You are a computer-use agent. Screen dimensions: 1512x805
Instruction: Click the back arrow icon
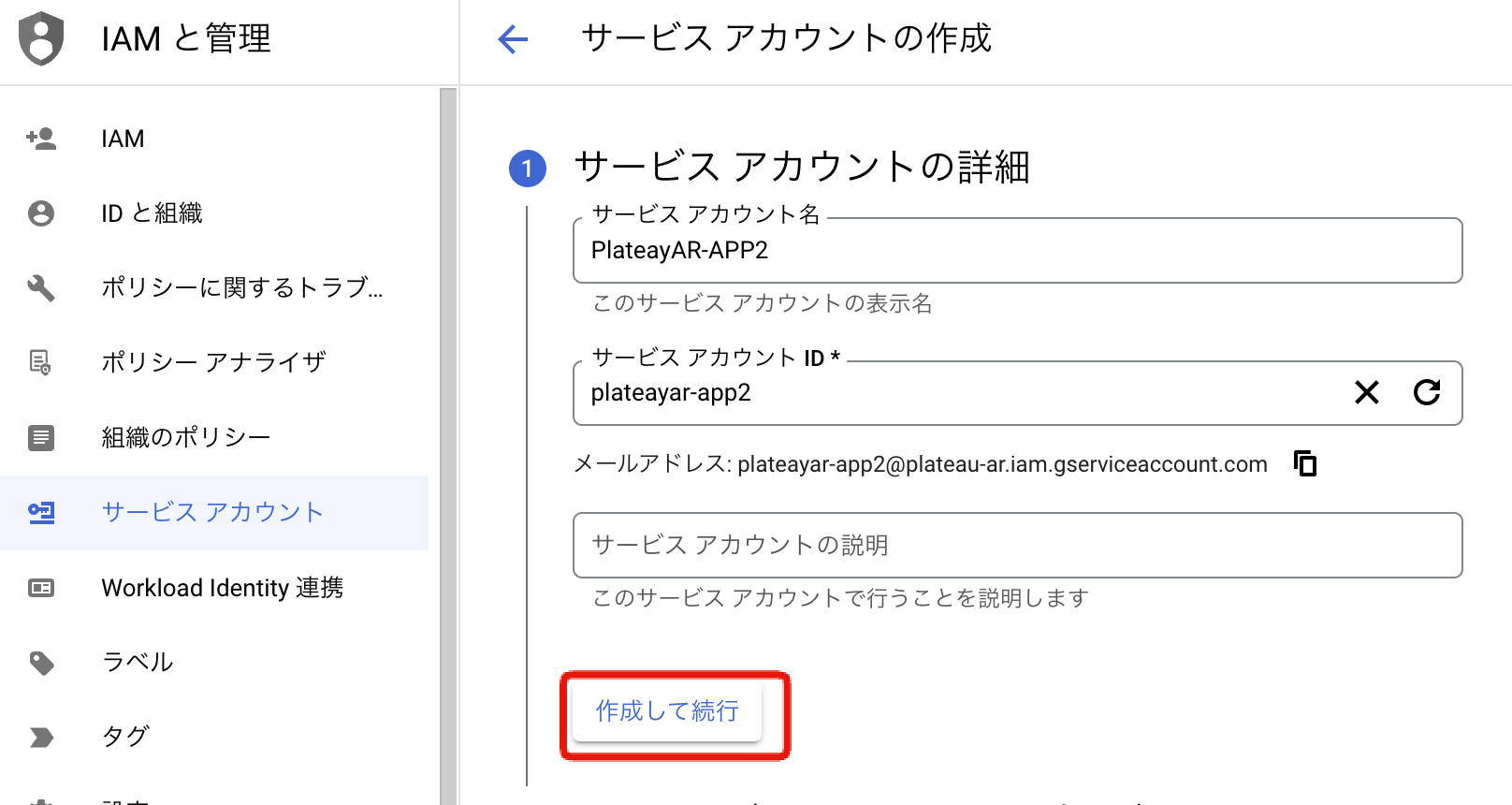coord(513,39)
